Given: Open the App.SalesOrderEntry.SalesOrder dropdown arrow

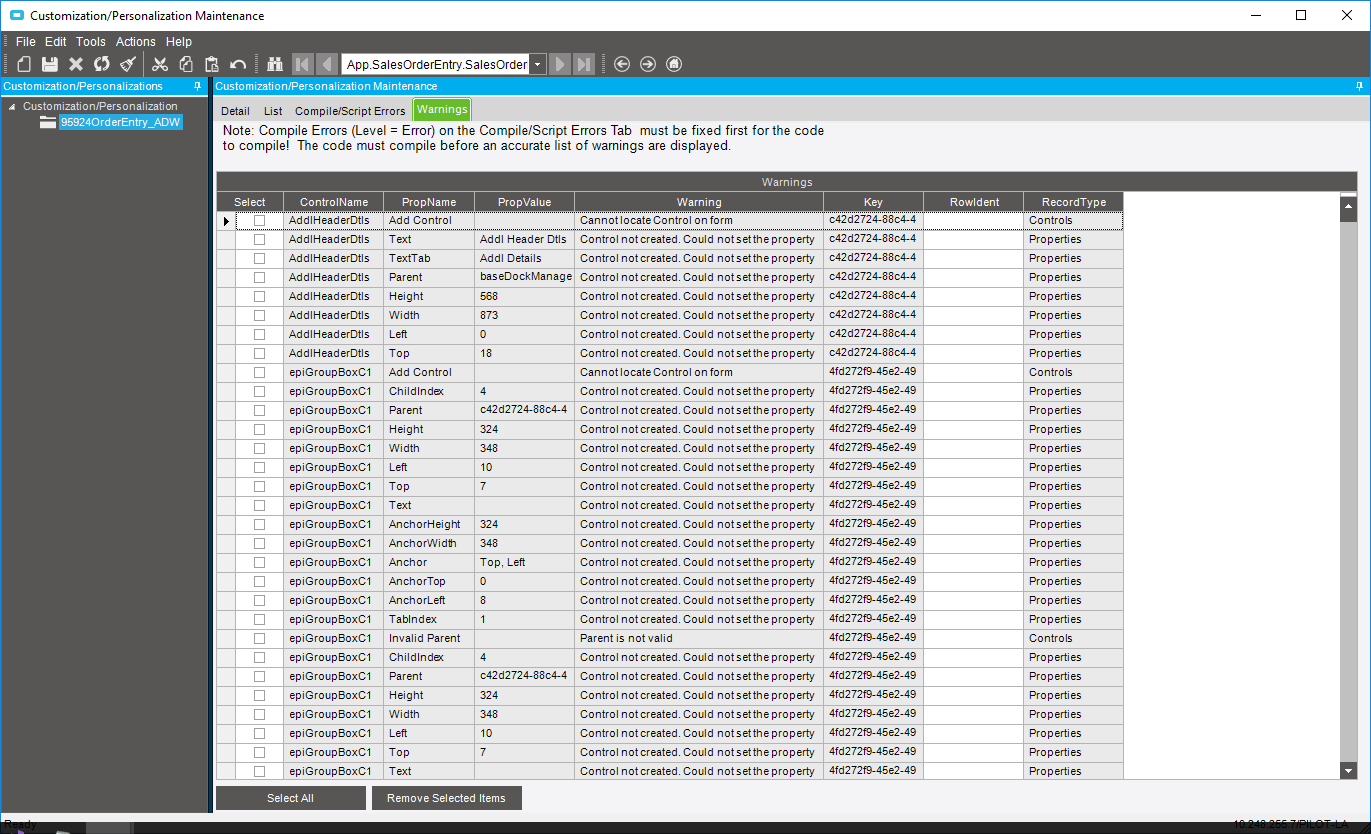Looking at the screenshot, I should 538,64.
